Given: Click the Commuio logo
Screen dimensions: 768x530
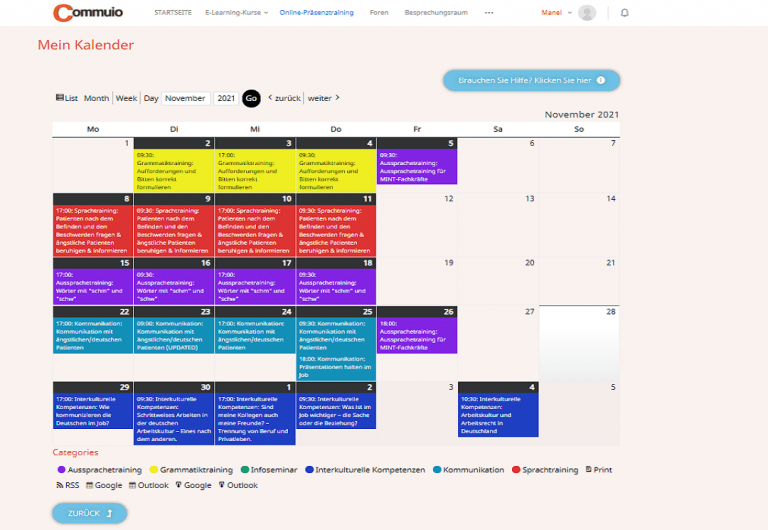Looking at the screenshot, I should (x=88, y=12).
